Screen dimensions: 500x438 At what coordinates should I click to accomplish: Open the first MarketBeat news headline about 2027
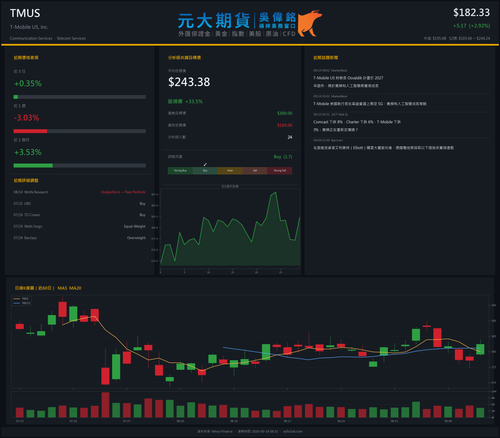[x=348, y=82]
